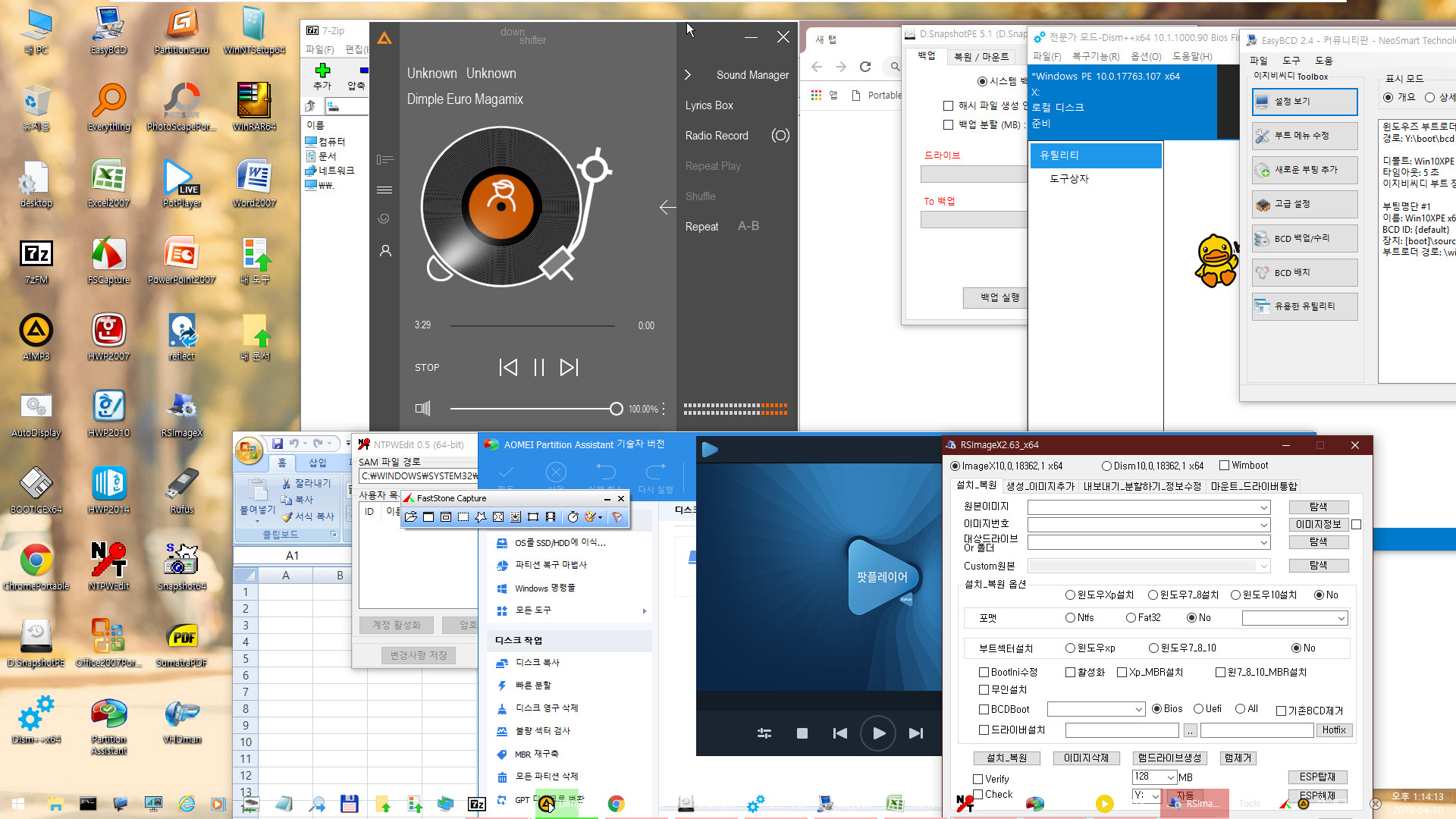This screenshot has width=1456, height=819.
Task: Switch to 마운트_드라이버통합 tab in RSImageX
Action: tap(1254, 486)
